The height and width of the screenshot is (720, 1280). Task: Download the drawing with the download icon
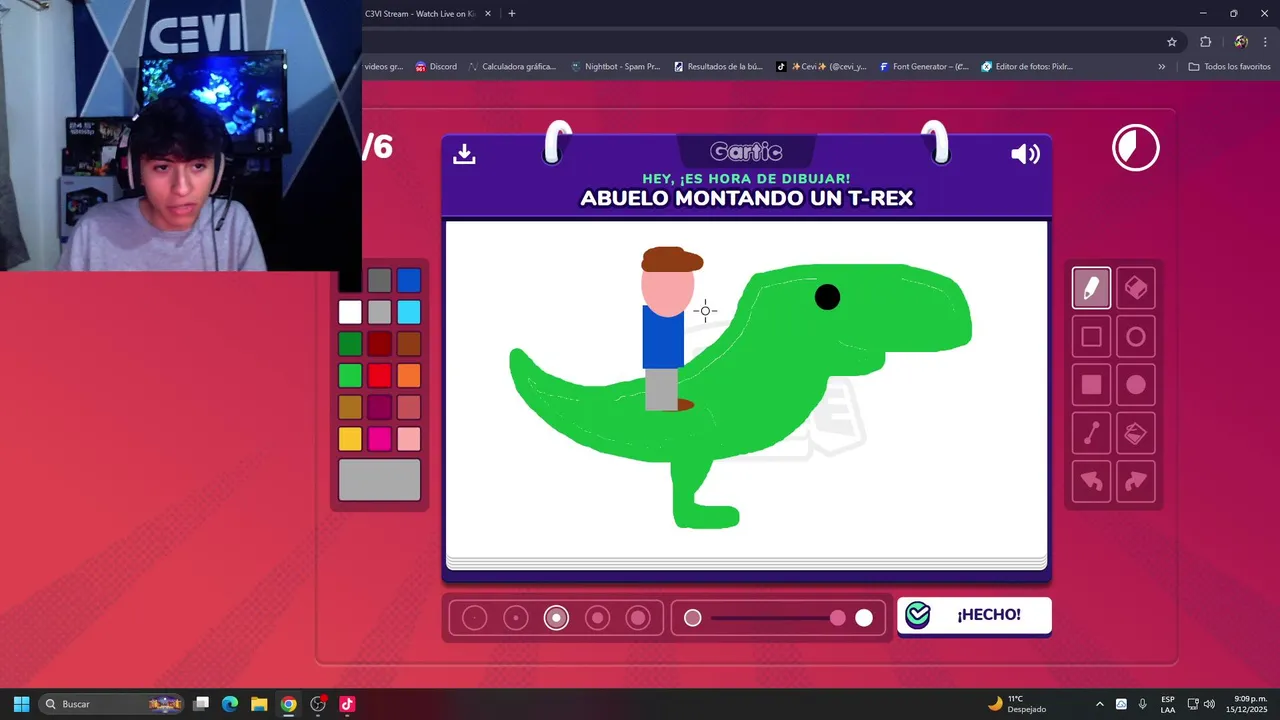pyautogui.click(x=464, y=154)
